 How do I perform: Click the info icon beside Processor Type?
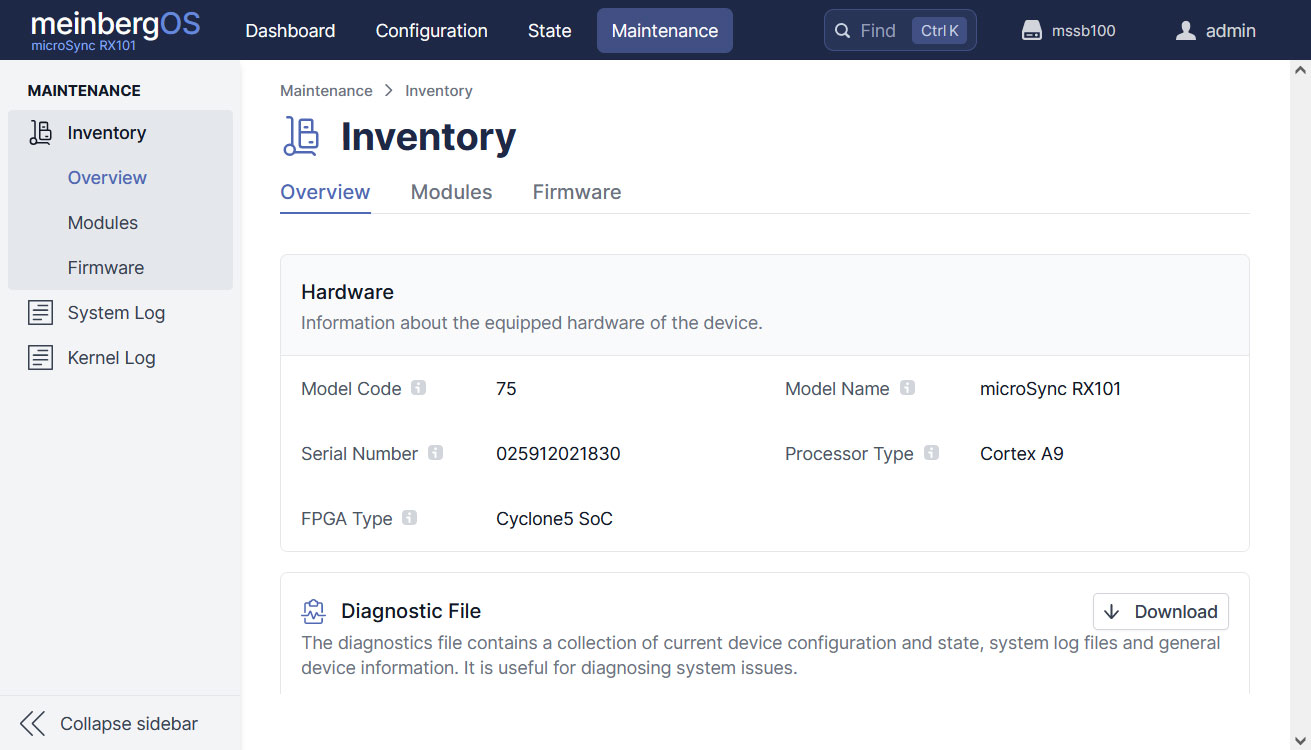click(x=931, y=453)
